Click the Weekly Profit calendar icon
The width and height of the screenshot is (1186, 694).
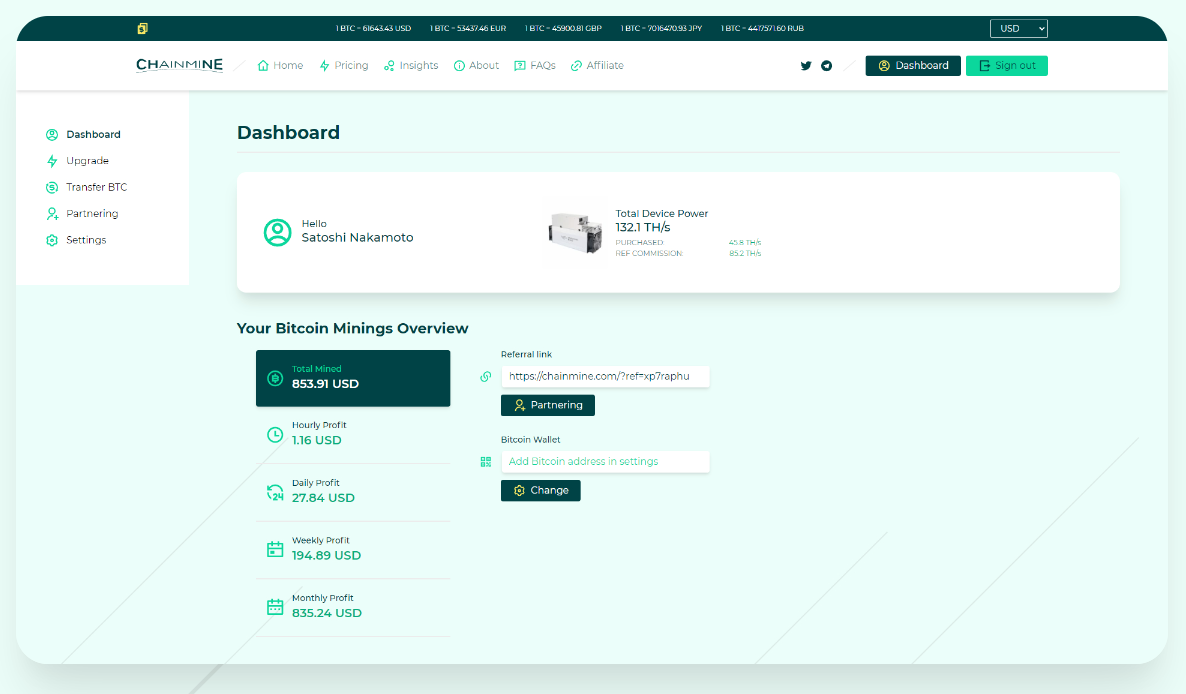coord(275,550)
